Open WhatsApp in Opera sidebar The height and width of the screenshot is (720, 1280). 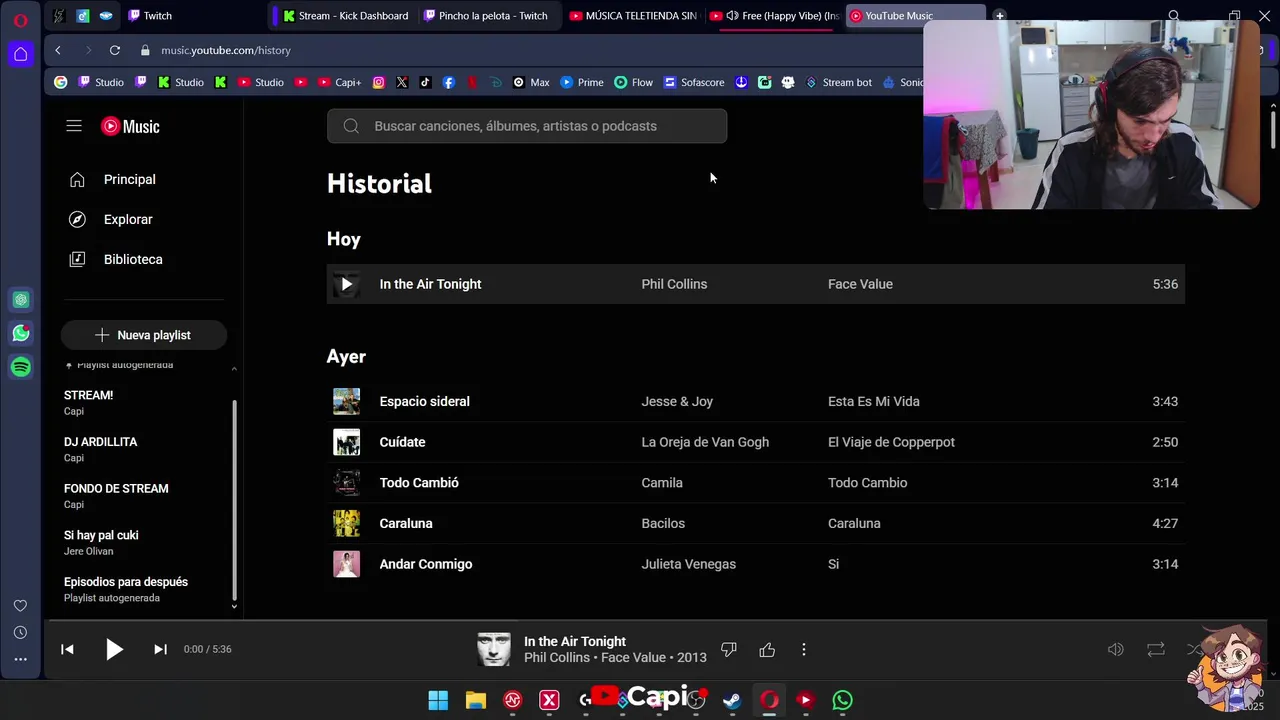21,333
